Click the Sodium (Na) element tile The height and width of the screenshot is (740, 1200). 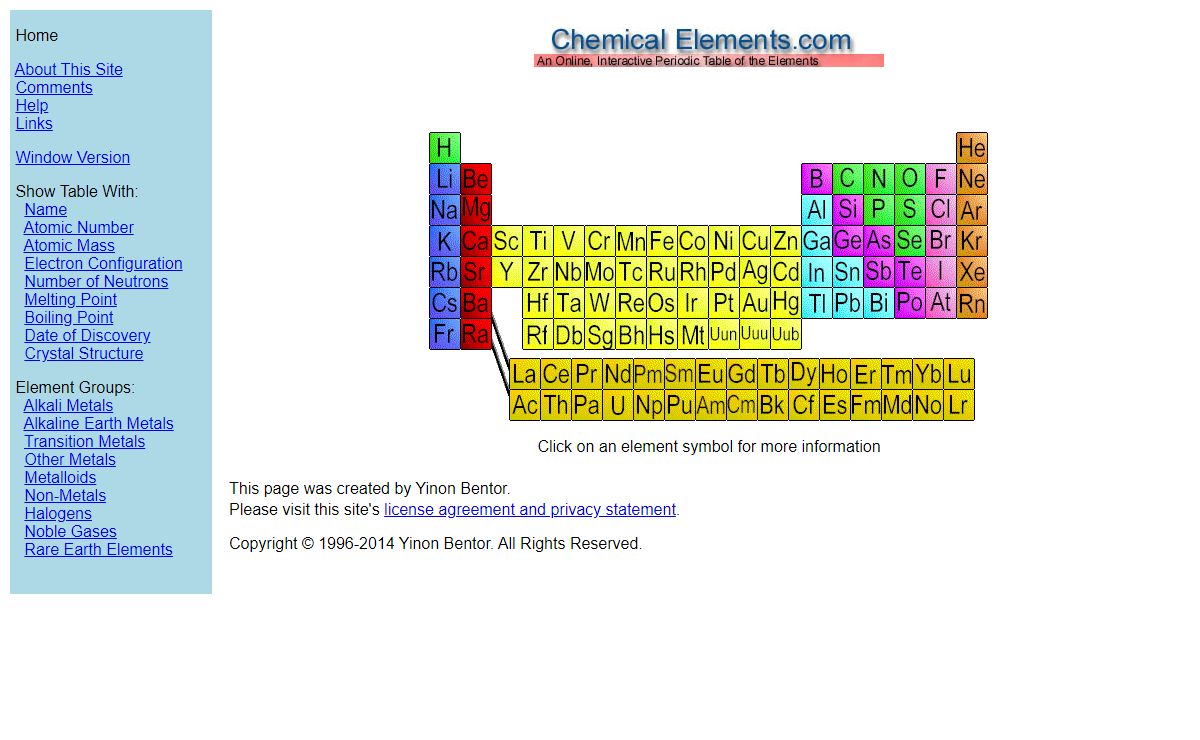coord(444,210)
